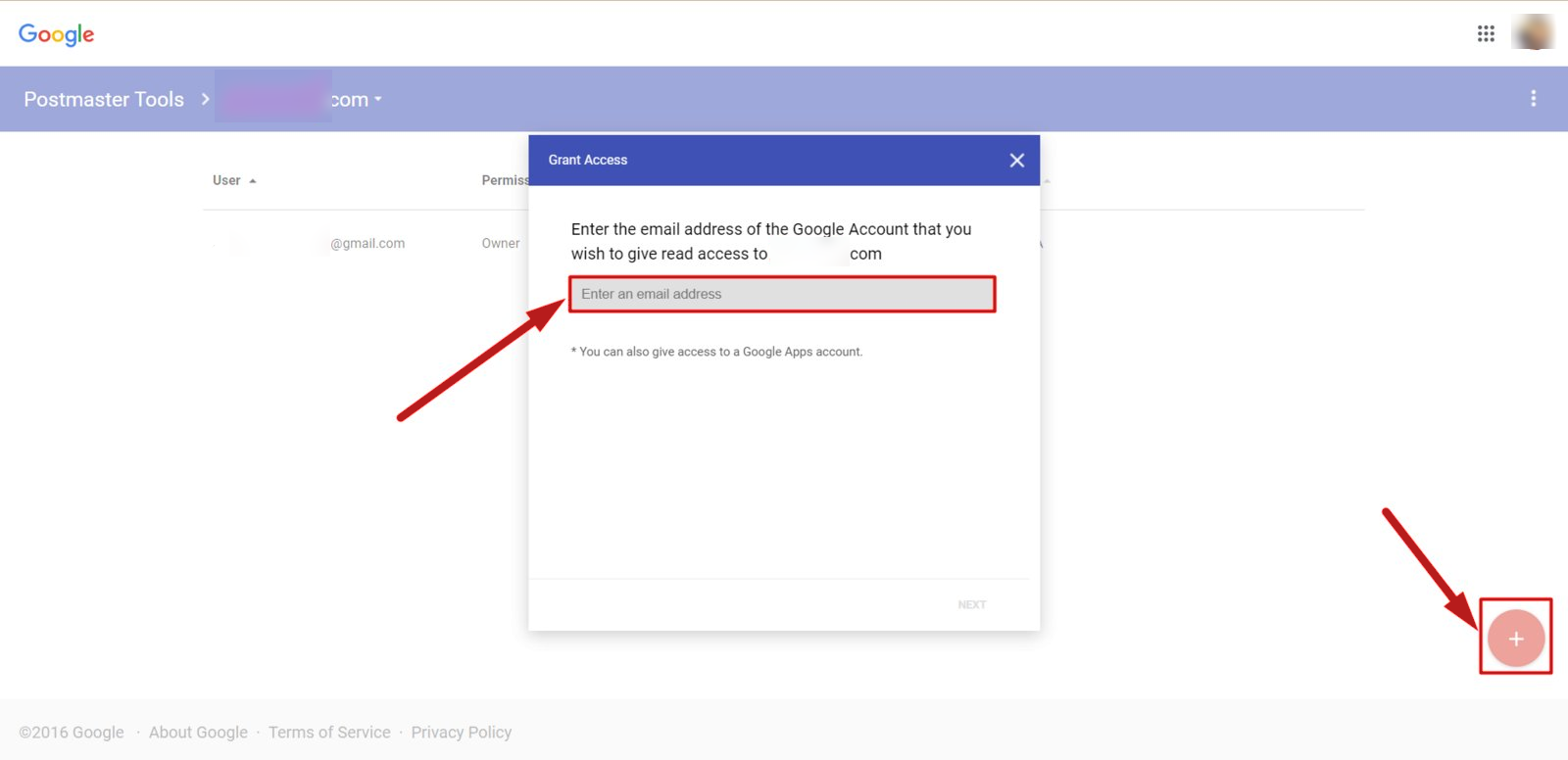The height and width of the screenshot is (760, 1568).
Task: Open the Google apps grid
Action: click(x=1486, y=34)
